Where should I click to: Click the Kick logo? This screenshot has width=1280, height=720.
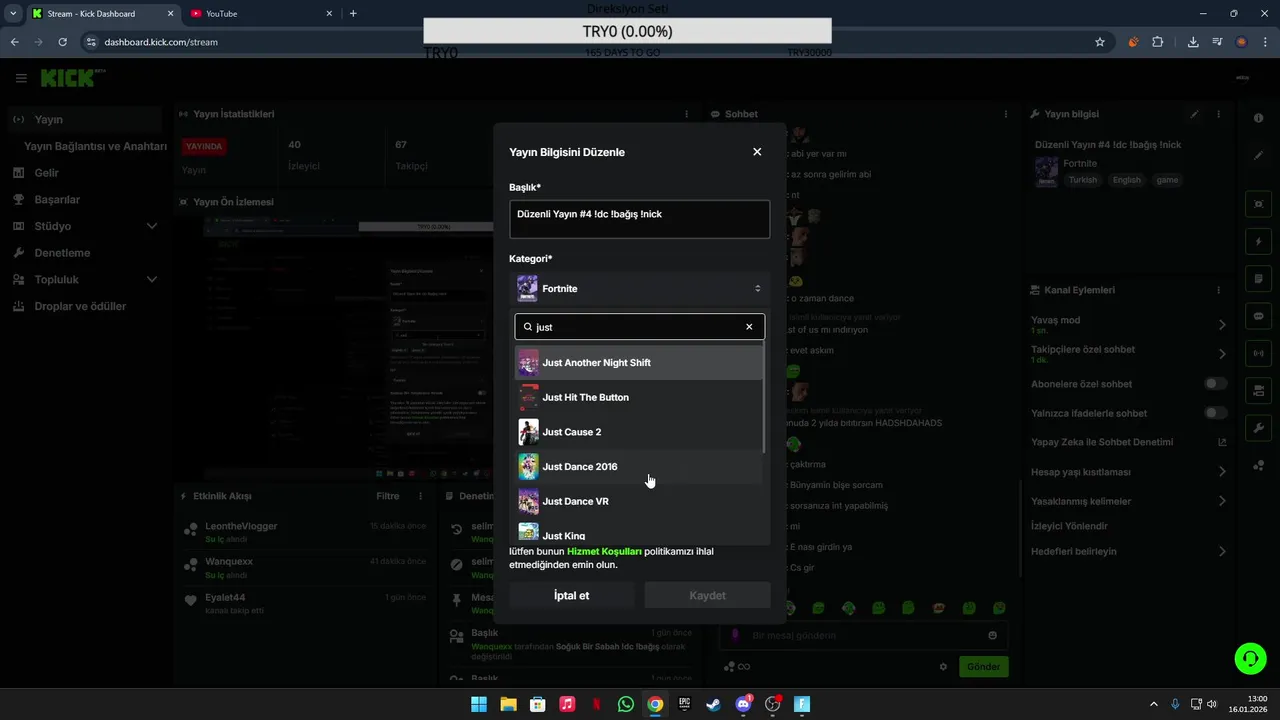pos(67,78)
